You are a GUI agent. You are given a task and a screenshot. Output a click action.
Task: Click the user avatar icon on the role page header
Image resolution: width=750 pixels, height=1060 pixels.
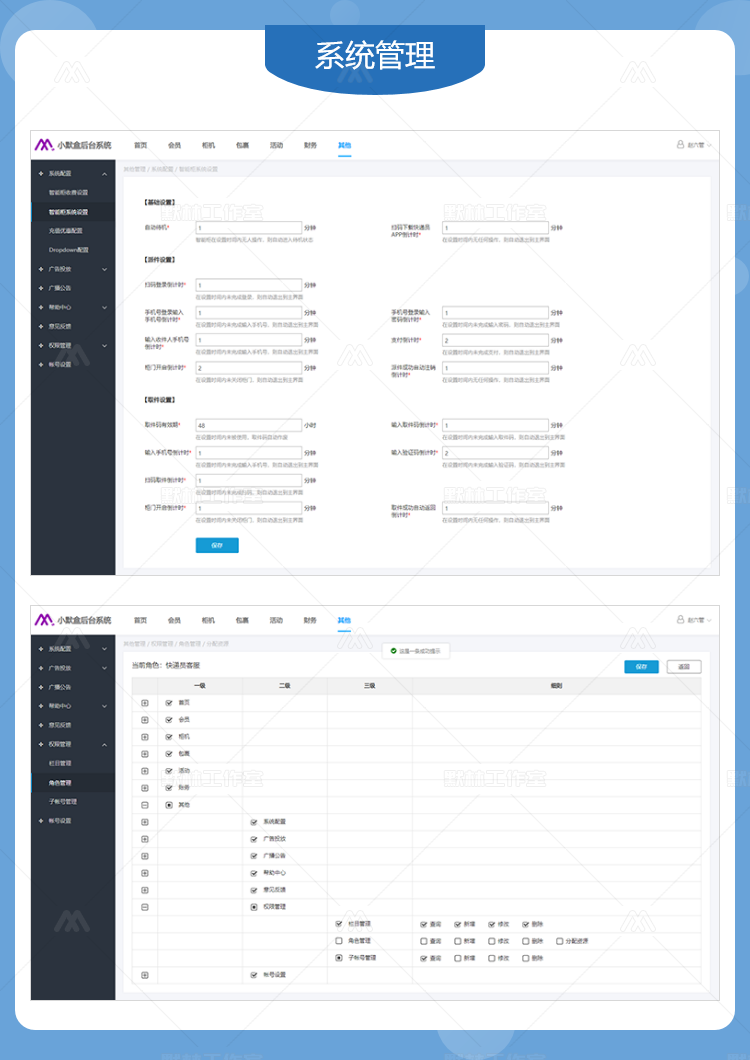680,619
